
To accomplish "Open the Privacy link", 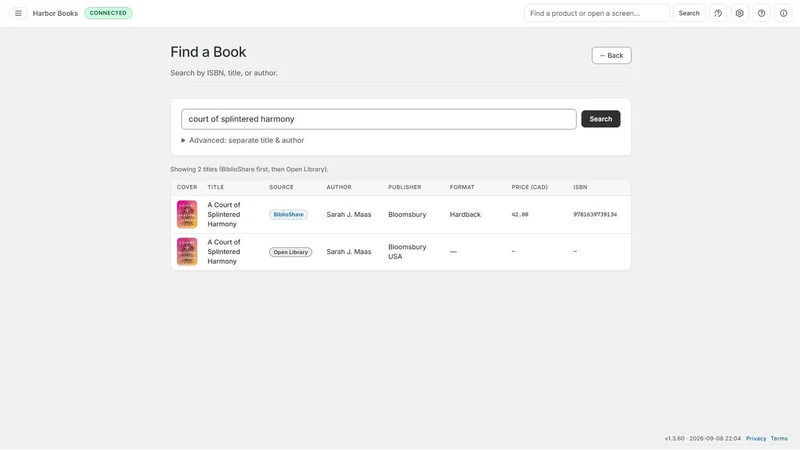I will tap(756, 439).
